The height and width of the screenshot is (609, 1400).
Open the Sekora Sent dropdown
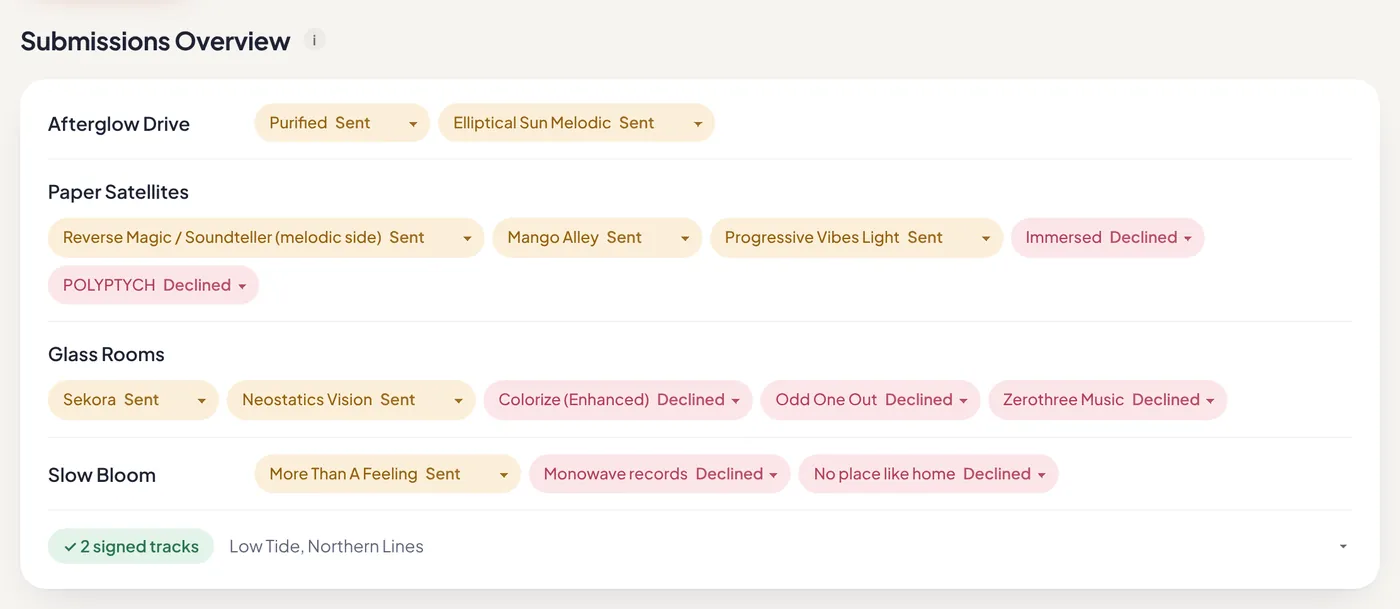coord(133,400)
